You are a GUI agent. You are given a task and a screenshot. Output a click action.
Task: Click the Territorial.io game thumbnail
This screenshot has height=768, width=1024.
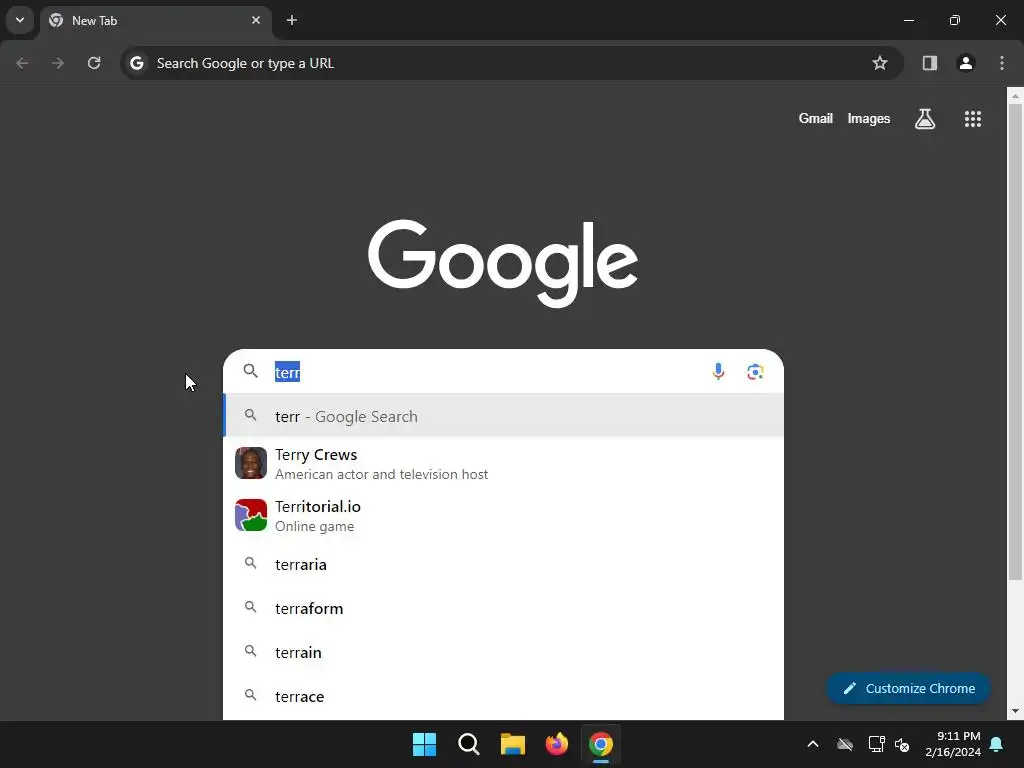point(251,515)
